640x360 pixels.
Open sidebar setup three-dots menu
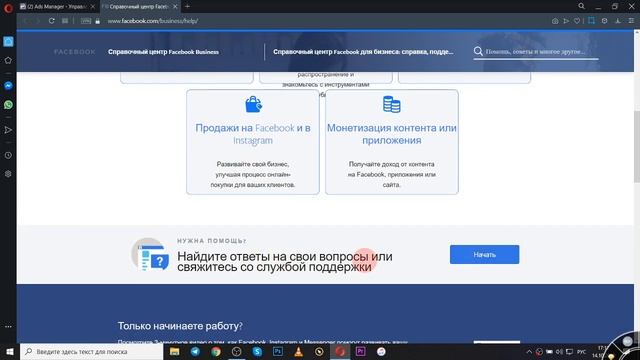(x=8, y=327)
